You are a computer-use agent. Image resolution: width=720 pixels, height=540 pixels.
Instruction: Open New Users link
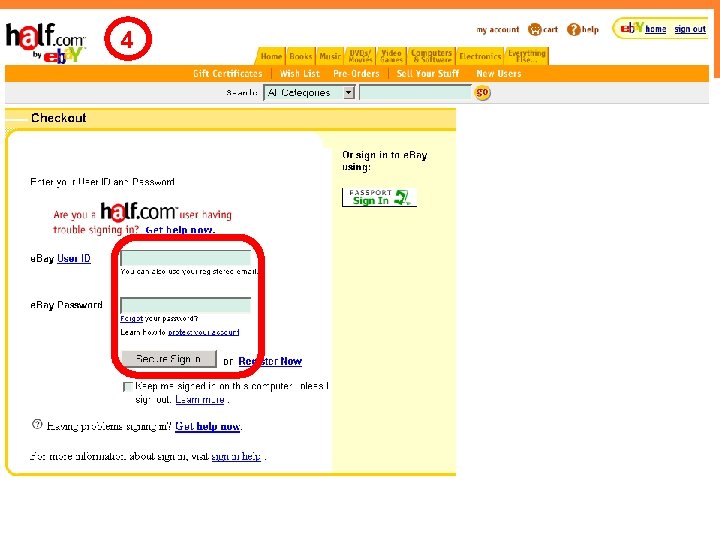(x=499, y=73)
